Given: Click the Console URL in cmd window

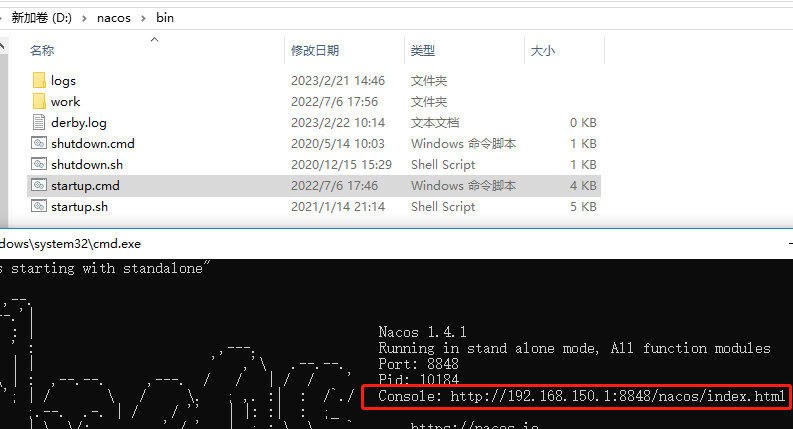Looking at the screenshot, I should pyautogui.click(x=618, y=396).
